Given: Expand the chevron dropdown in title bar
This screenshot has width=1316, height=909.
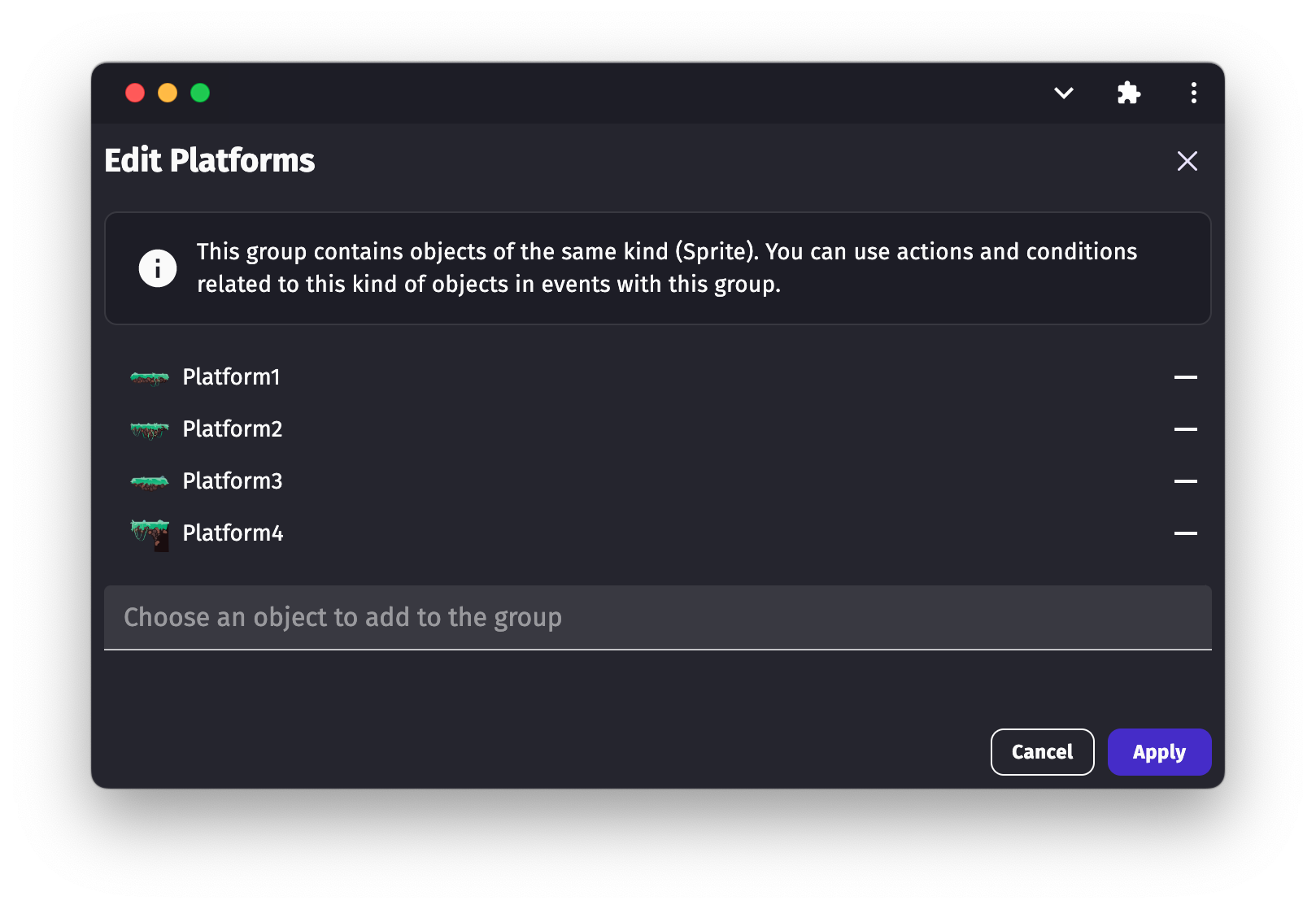Looking at the screenshot, I should [x=1063, y=93].
